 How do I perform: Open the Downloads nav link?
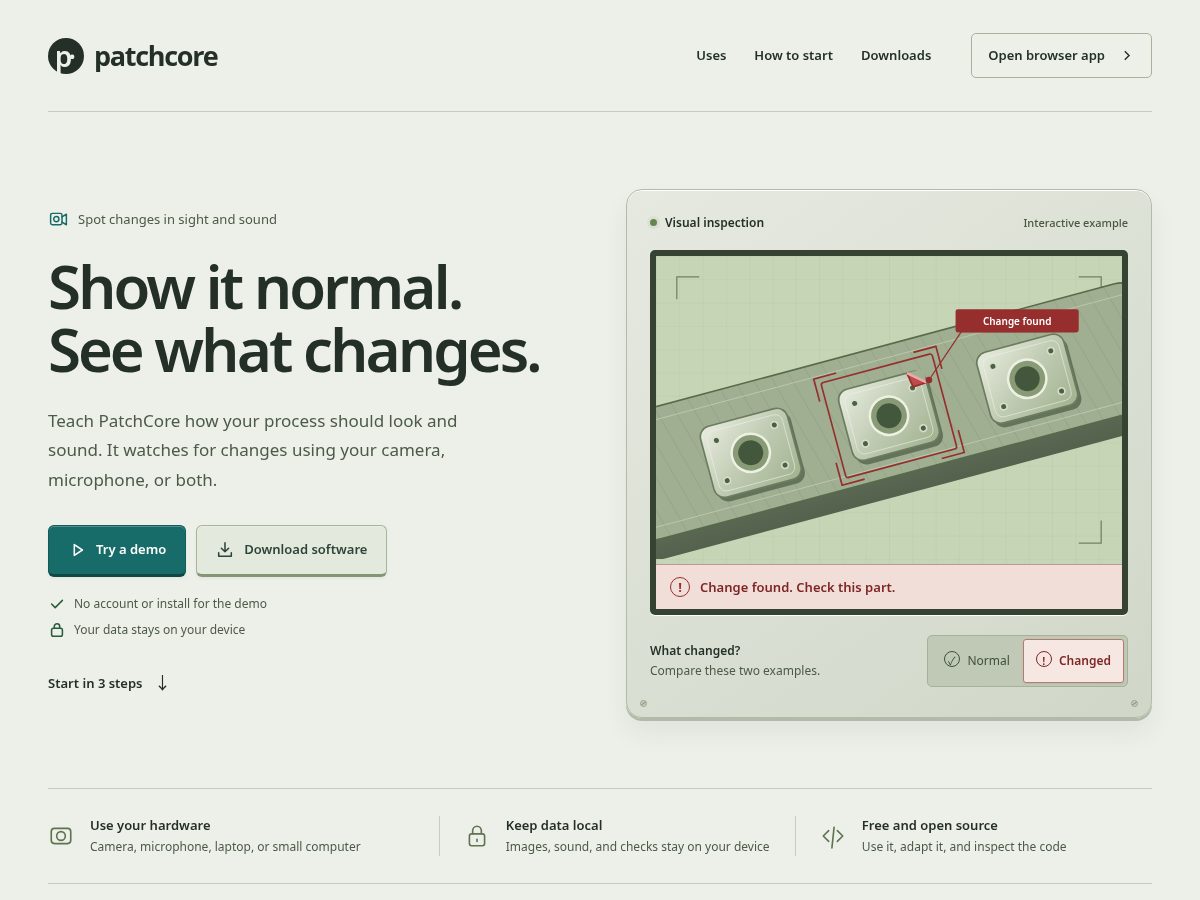[896, 56]
